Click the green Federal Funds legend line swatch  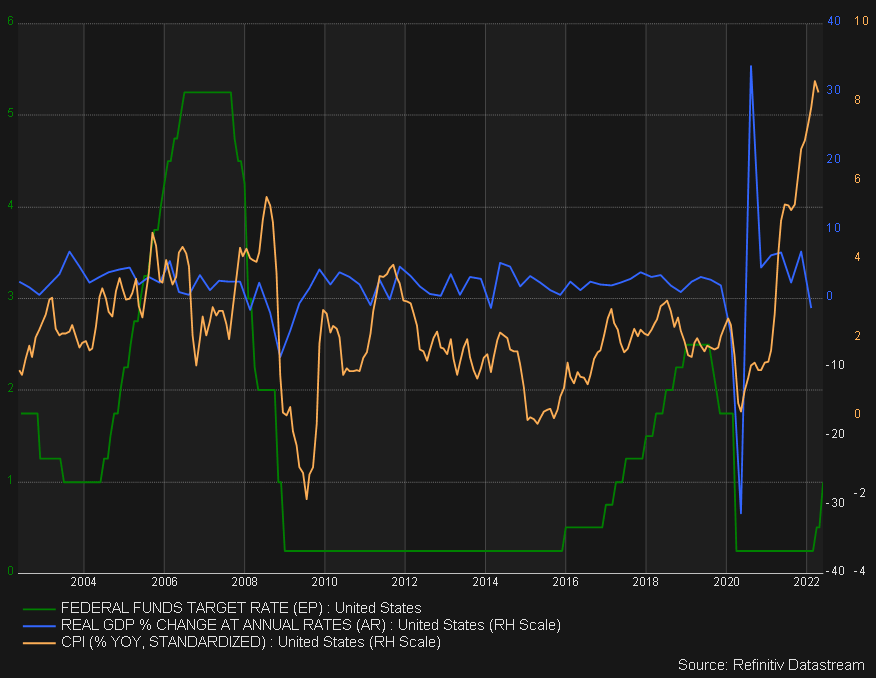pyautogui.click(x=39, y=608)
